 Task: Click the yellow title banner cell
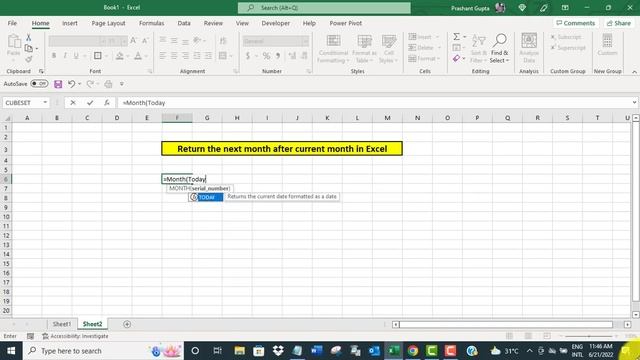282,149
